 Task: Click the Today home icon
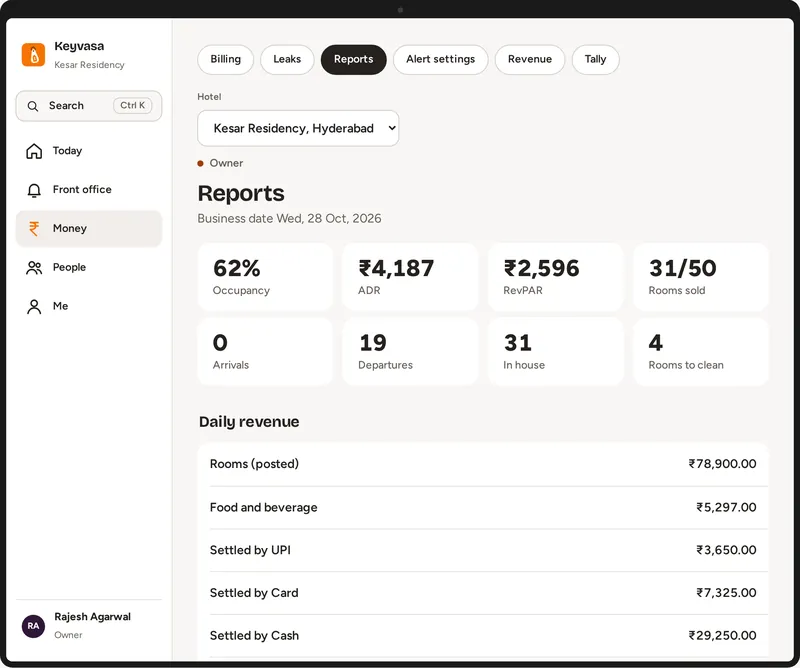(x=34, y=151)
